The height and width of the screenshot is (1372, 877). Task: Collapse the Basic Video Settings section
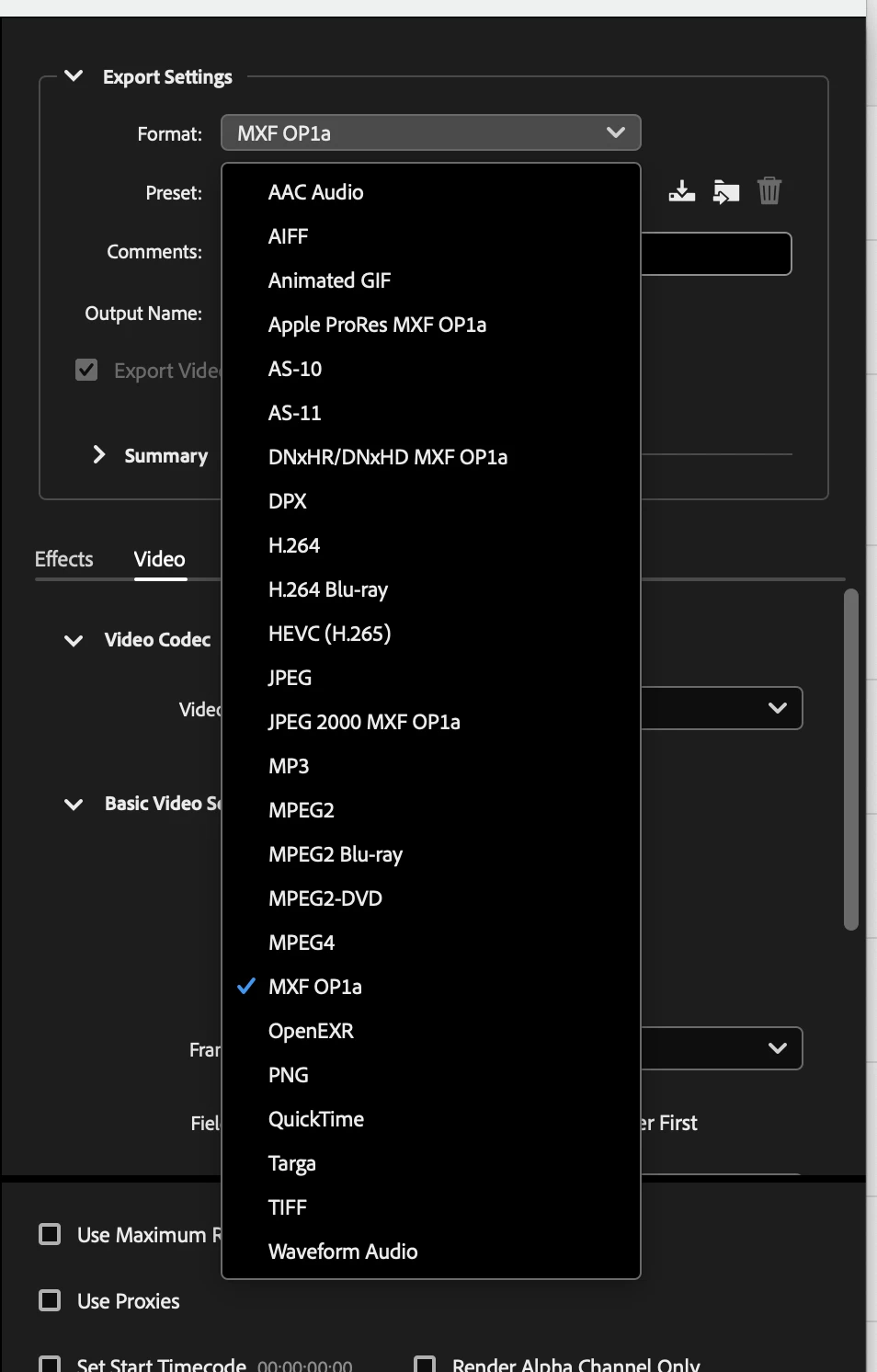click(74, 805)
